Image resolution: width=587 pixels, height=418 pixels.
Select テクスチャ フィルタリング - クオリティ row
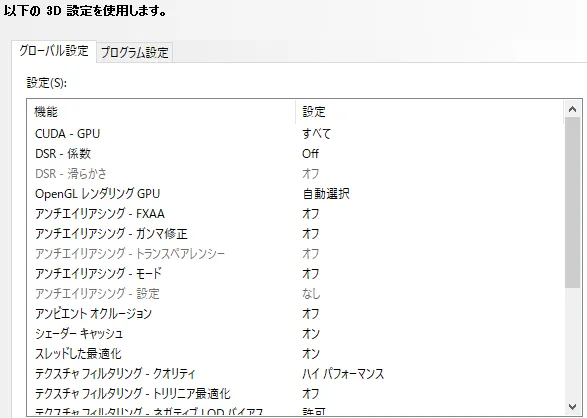(295, 373)
